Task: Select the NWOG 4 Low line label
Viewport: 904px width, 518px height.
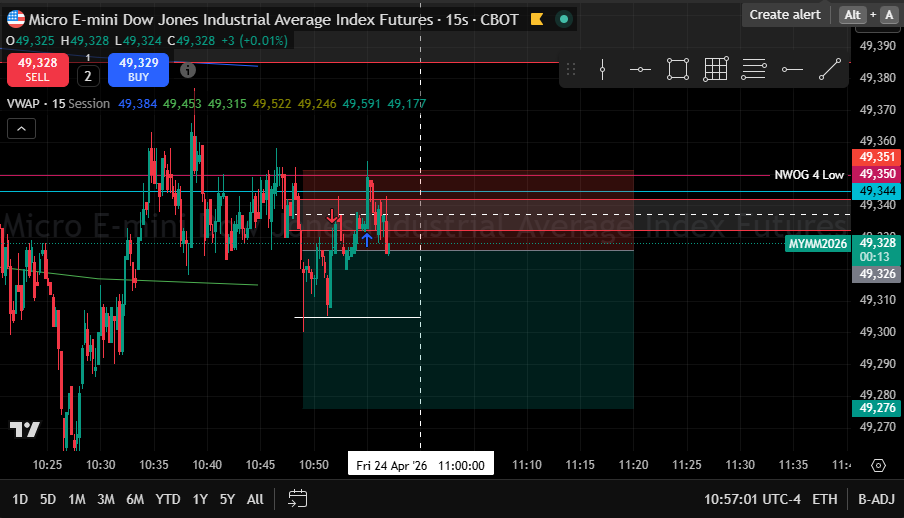Action: 809,175
